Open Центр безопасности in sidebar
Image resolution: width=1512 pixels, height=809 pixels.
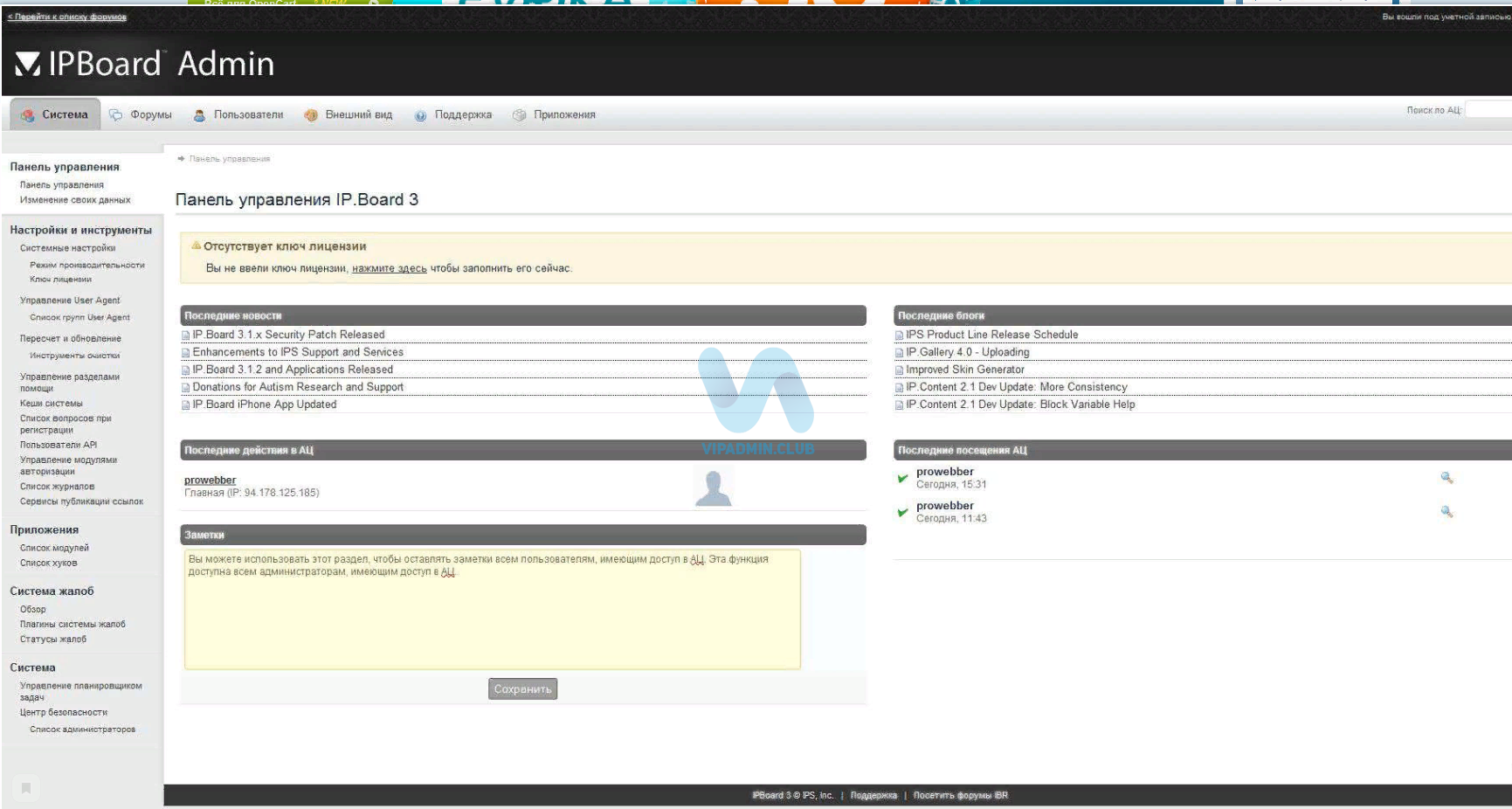click(64, 713)
